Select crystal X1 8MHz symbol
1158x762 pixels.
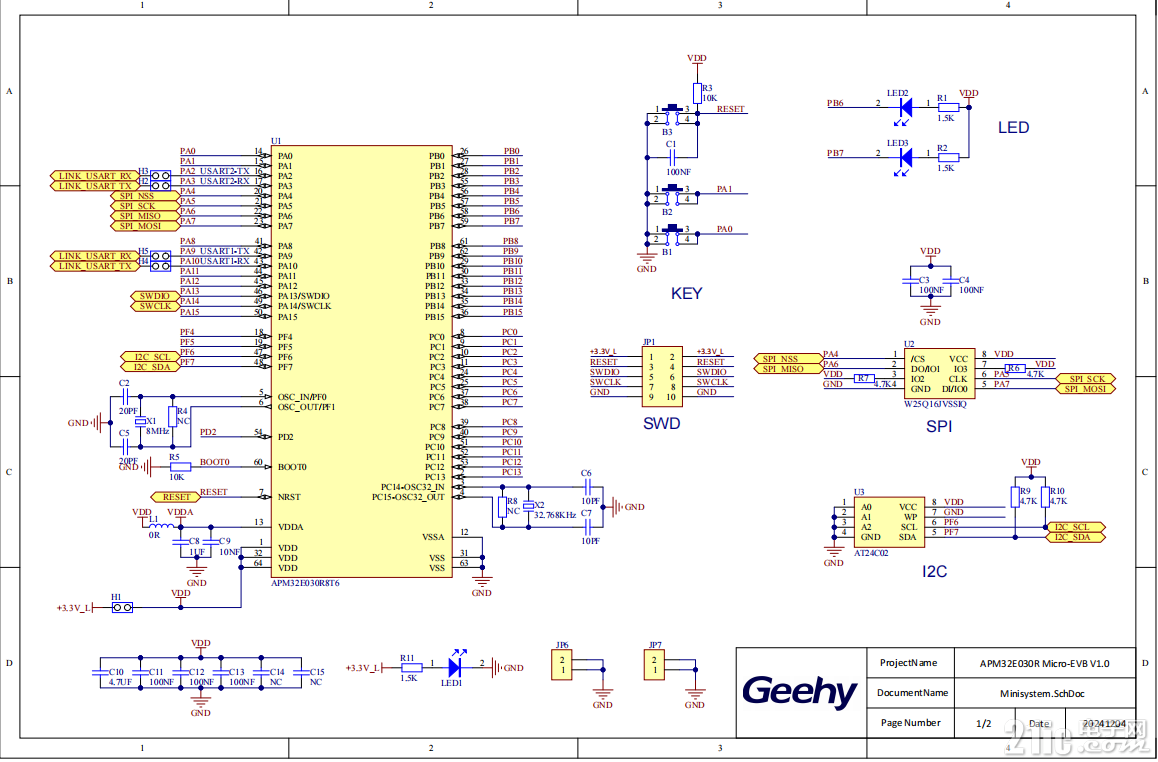(x=139, y=422)
